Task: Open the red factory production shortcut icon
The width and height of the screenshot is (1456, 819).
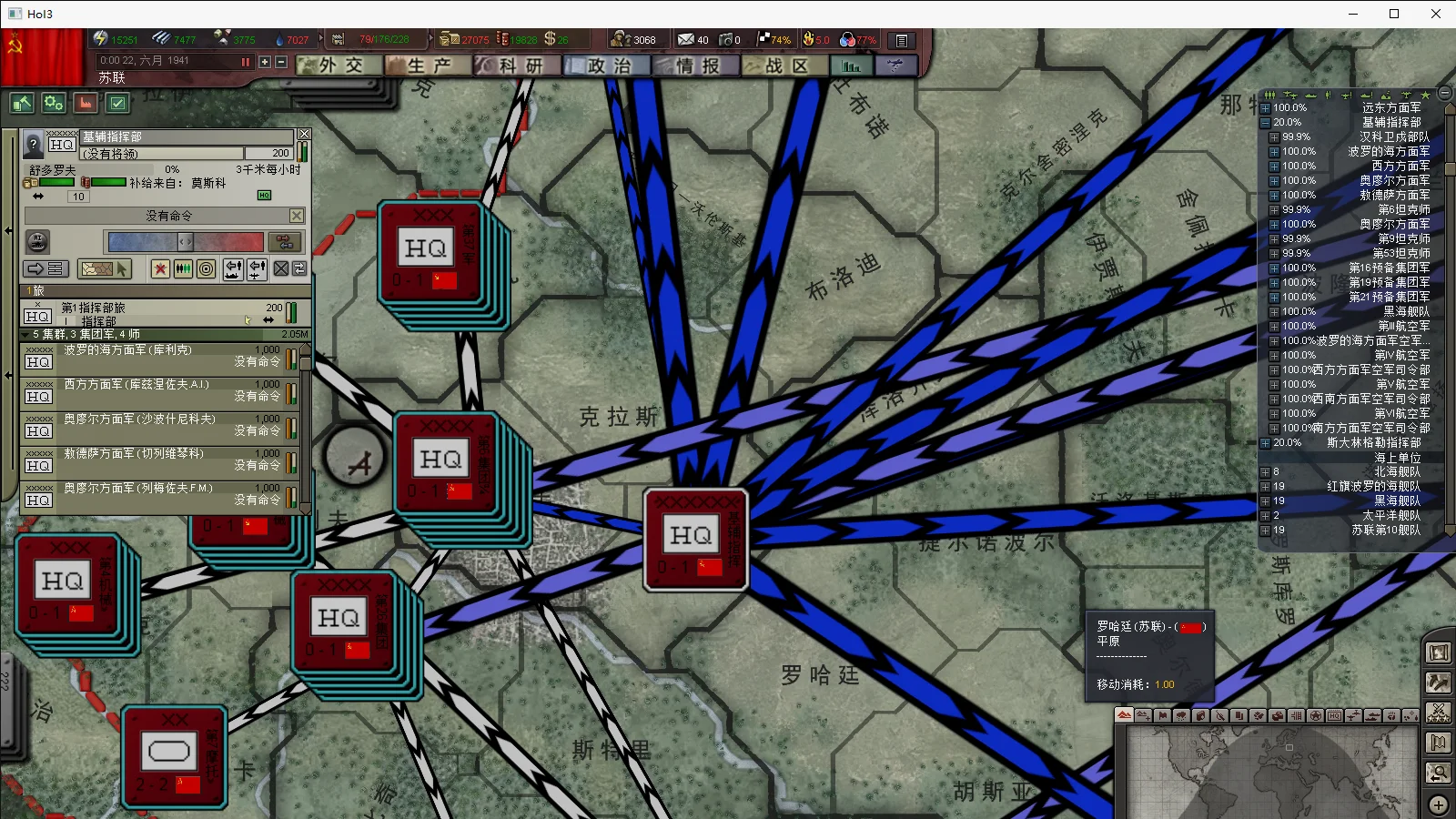Action: (86, 103)
